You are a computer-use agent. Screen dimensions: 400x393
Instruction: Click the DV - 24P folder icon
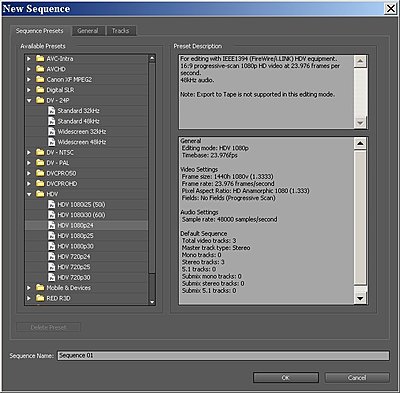click(40, 100)
